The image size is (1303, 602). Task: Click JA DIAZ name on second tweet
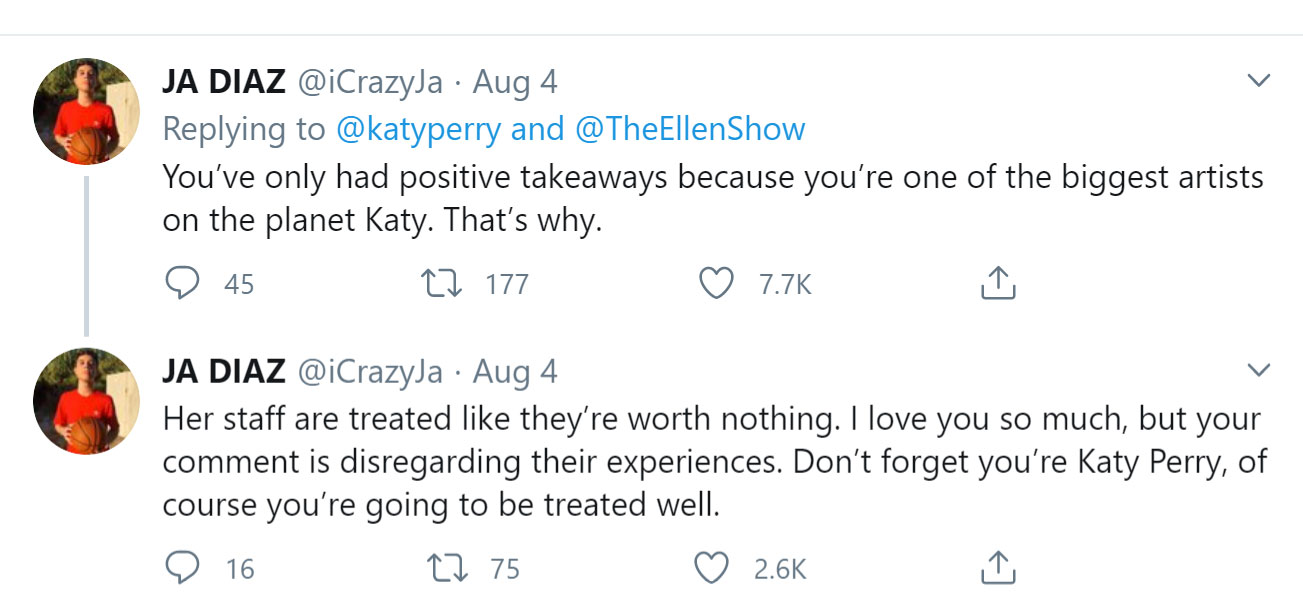click(224, 372)
